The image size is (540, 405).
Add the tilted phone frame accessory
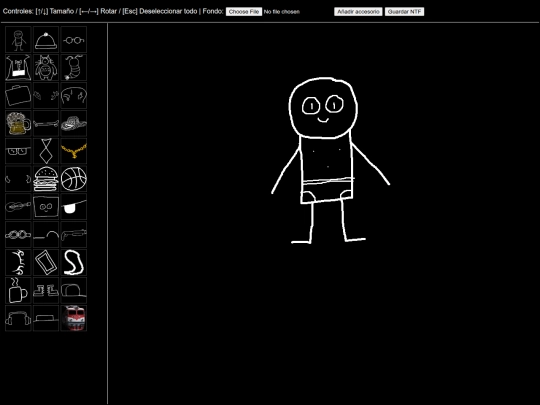[46, 262]
